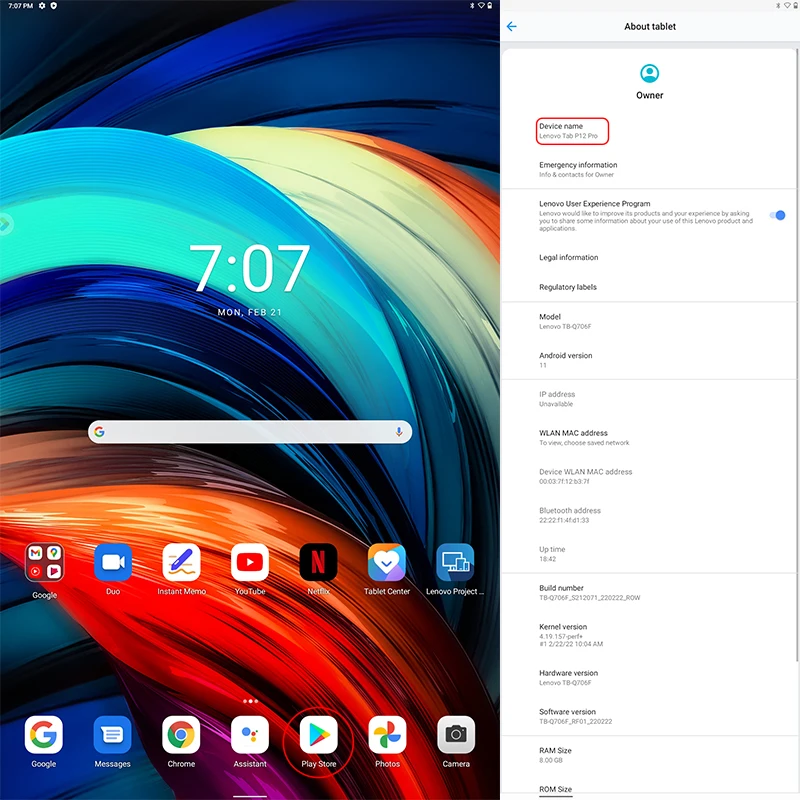Open Instant Memo app
This screenshot has width=800, height=800.
[181, 563]
